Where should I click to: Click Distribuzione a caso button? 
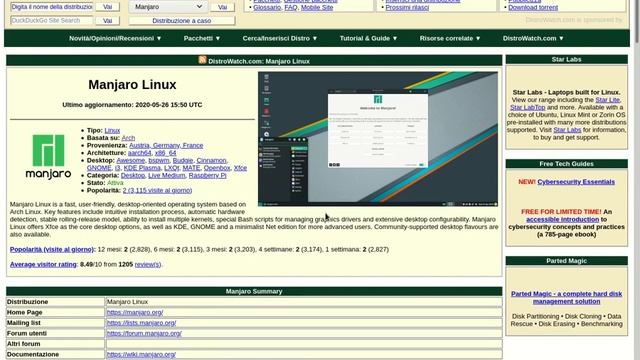[182, 20]
